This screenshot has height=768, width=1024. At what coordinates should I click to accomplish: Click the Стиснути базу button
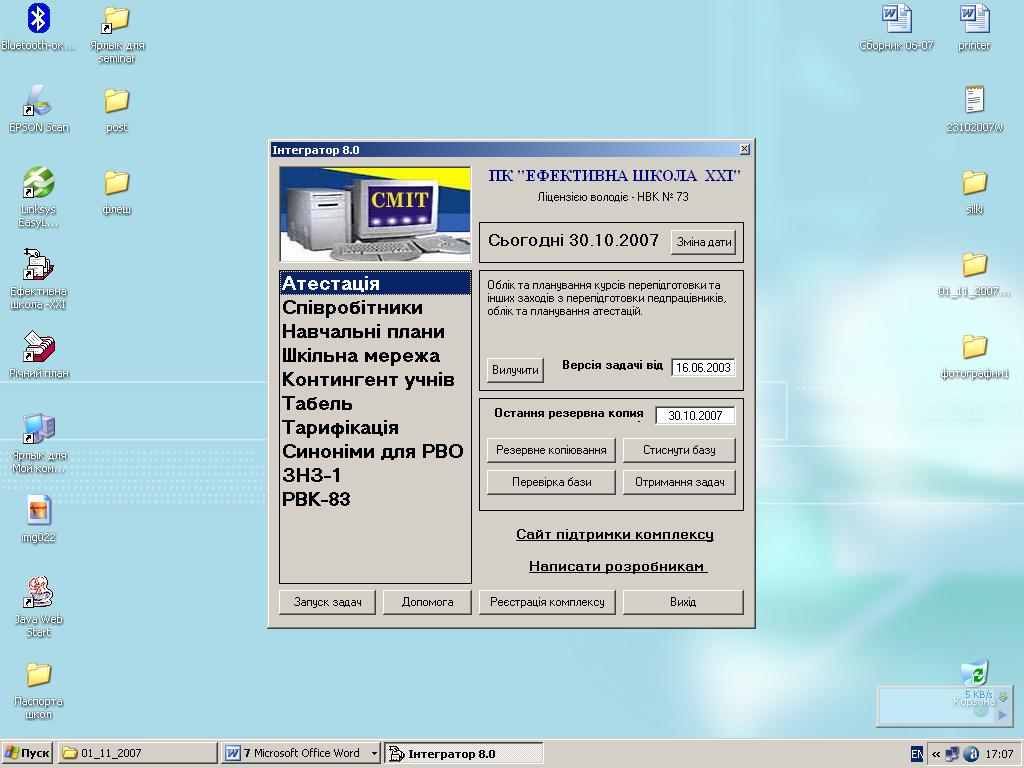pos(679,450)
